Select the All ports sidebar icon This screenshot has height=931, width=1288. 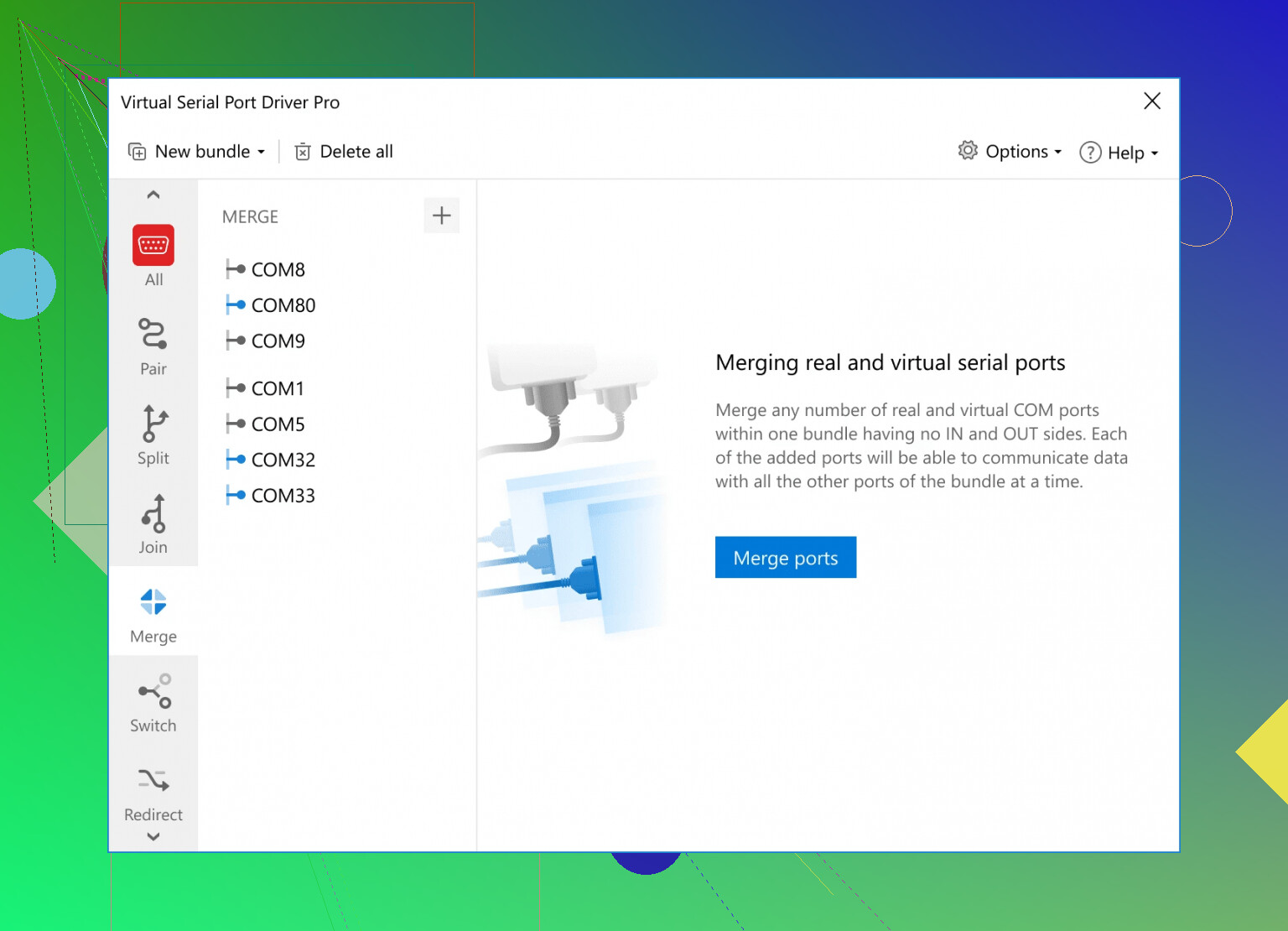coord(153,245)
